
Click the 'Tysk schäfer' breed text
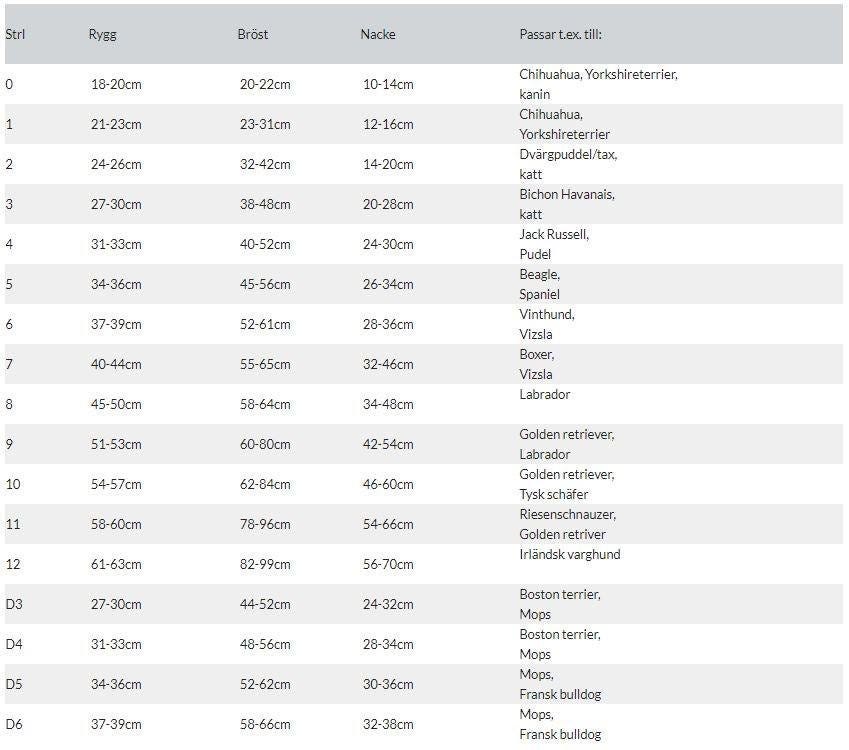[x=554, y=494]
